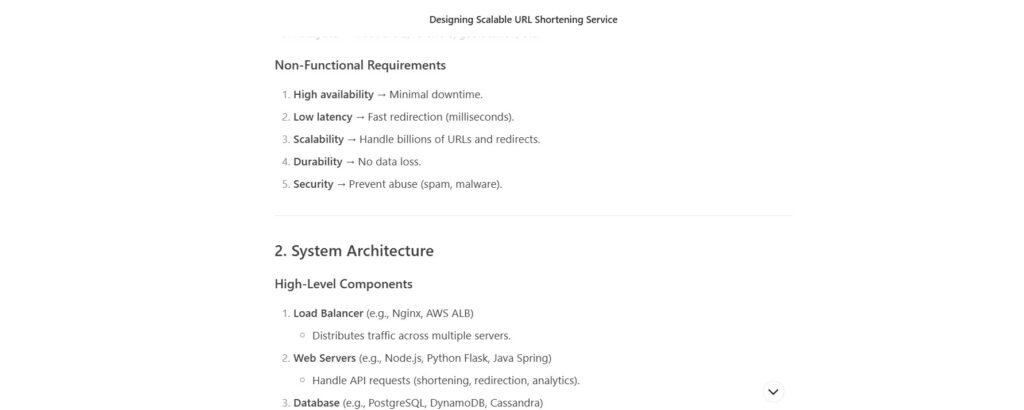Click 'Fast redirection (milliseconds)' text
This screenshot has width=1024, height=410.
(x=441, y=117)
